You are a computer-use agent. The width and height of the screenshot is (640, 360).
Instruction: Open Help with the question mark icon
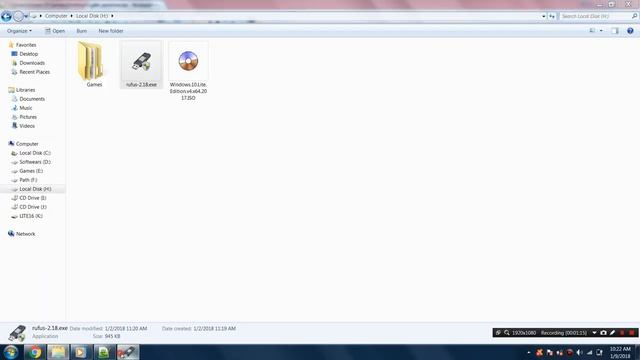[630, 31]
